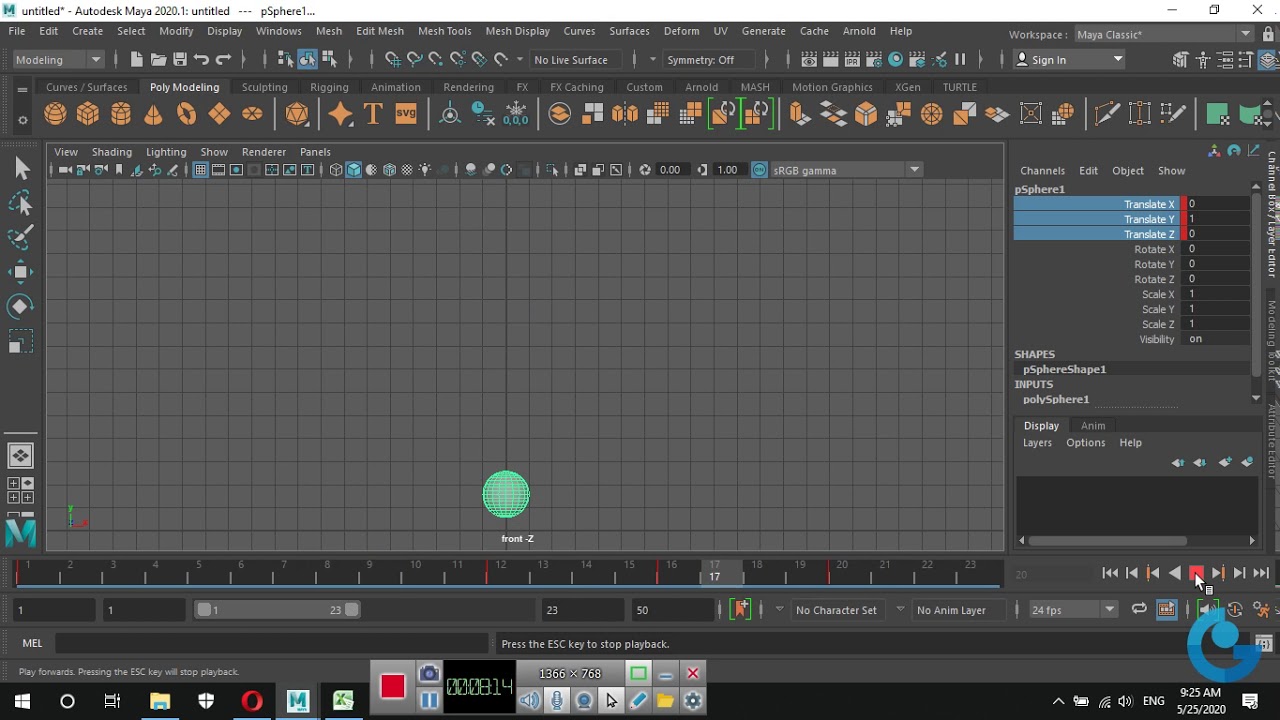
Task: Open the Workspace Maya Classic dropdown
Action: point(1164,34)
